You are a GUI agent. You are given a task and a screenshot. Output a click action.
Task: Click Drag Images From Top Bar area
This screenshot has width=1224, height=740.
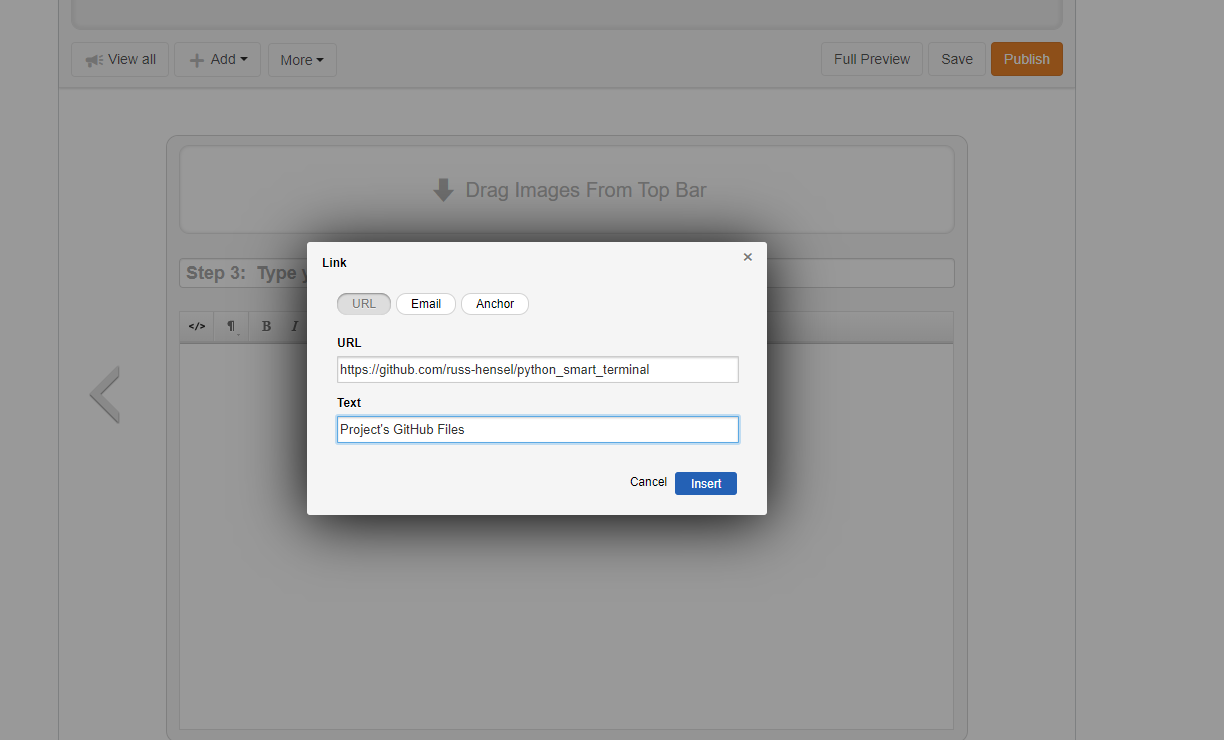(567, 190)
